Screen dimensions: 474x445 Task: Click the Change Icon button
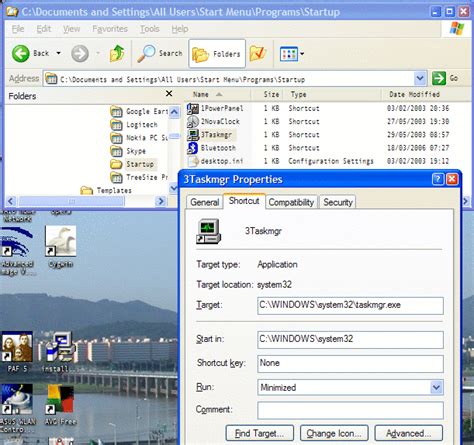click(x=334, y=433)
